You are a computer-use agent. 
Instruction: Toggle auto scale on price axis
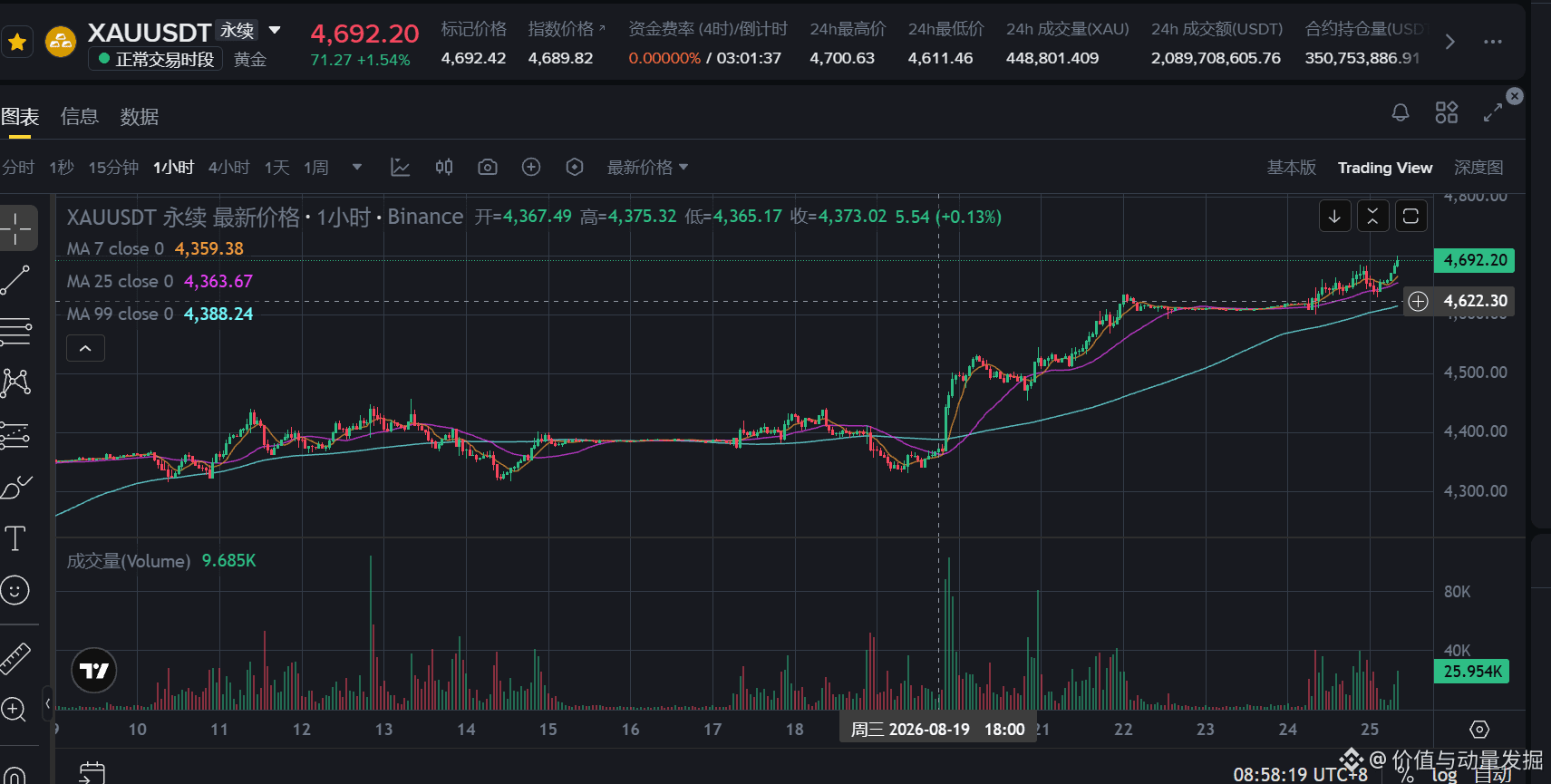tap(1492, 775)
